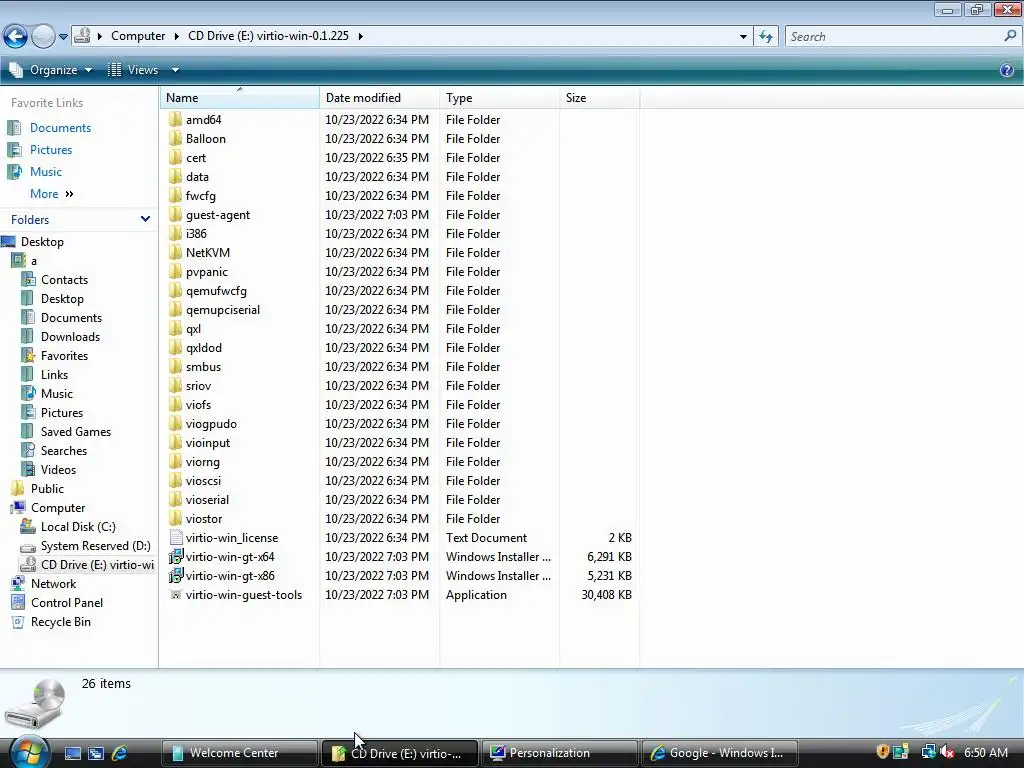Select Downloads in folder tree
The width and height of the screenshot is (1024, 768).
tap(71, 336)
